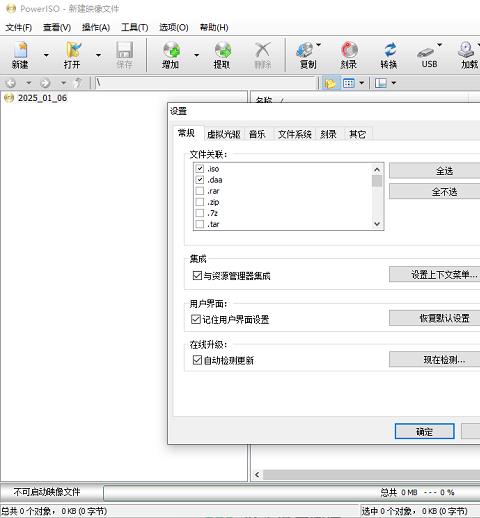
Task: Check the .7z file association
Action: click(200, 213)
